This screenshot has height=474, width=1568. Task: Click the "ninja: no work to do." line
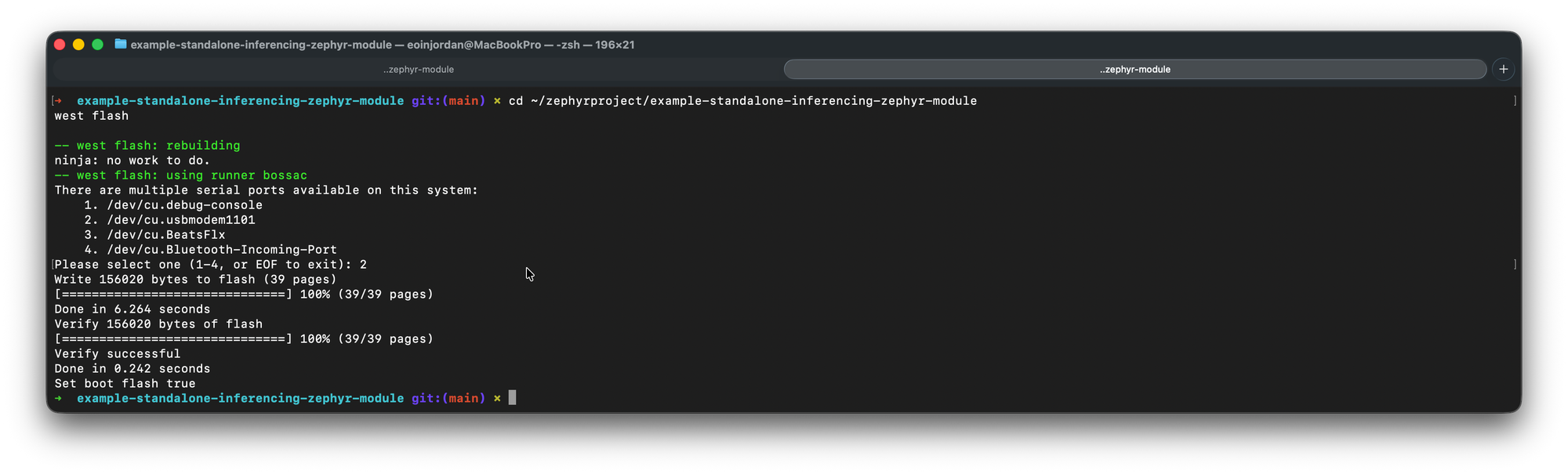tap(132, 161)
